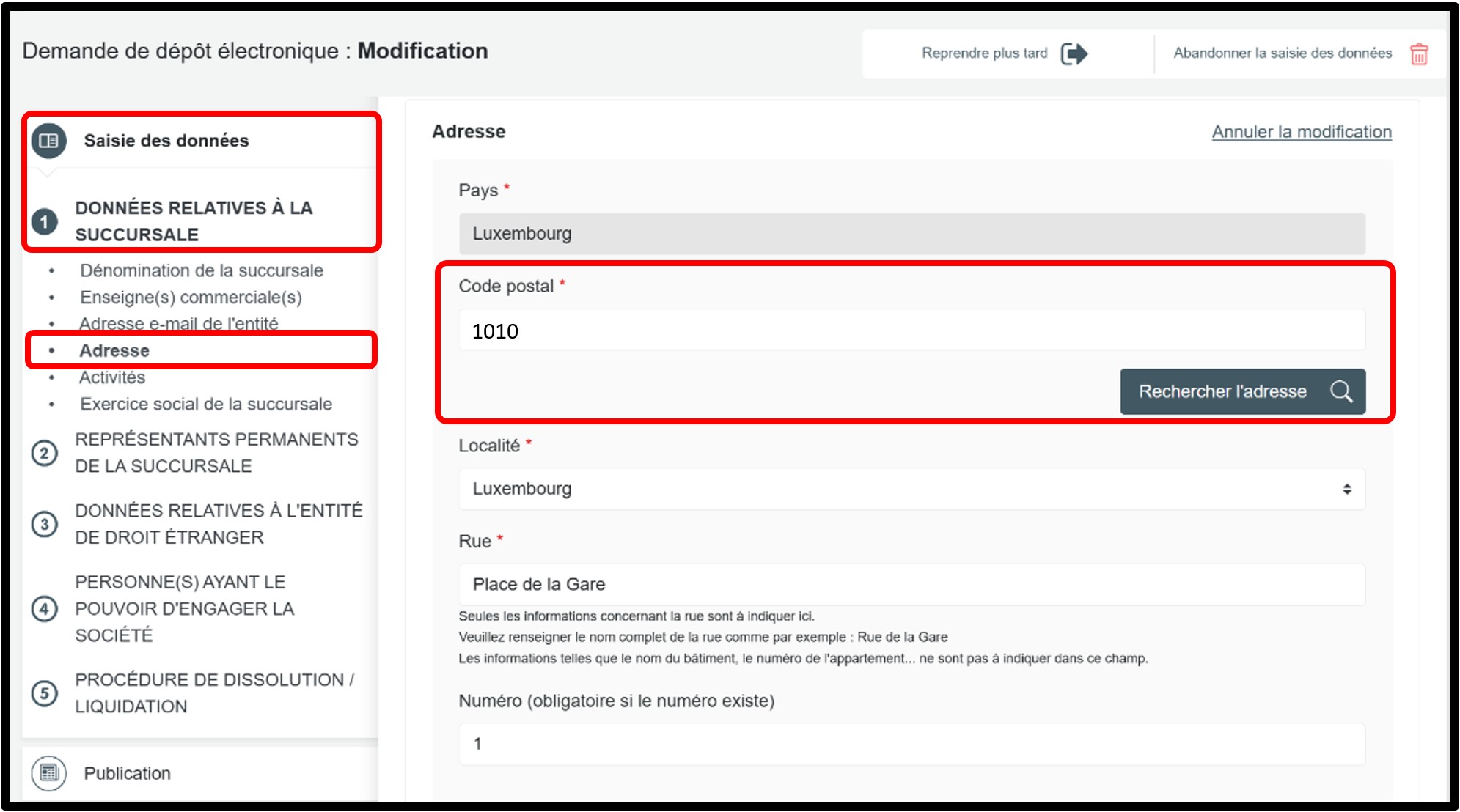Image resolution: width=1460 pixels, height=812 pixels.
Task: Go to Exercice social de la succursale
Action: 205,404
